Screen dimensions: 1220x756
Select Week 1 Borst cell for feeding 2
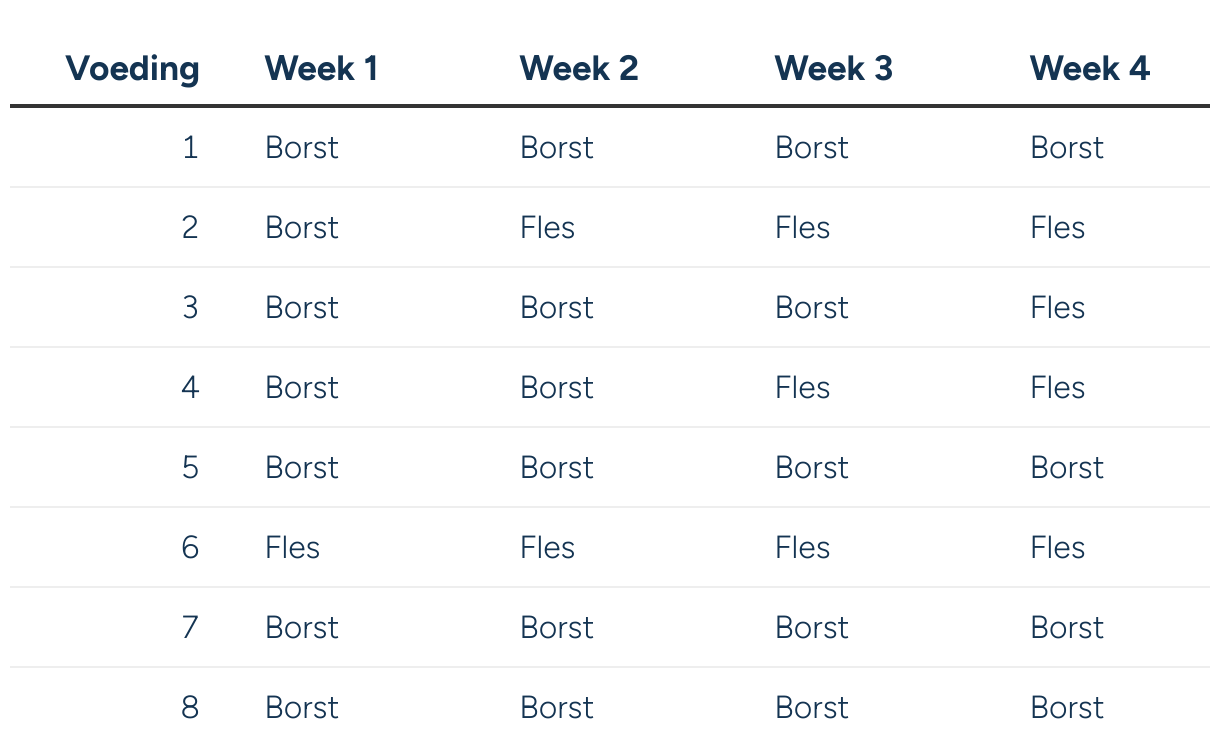(301, 228)
